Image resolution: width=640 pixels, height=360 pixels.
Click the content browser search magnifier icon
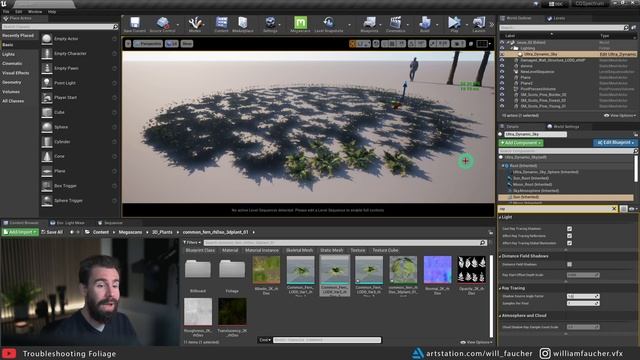pyautogui.click(x=483, y=243)
